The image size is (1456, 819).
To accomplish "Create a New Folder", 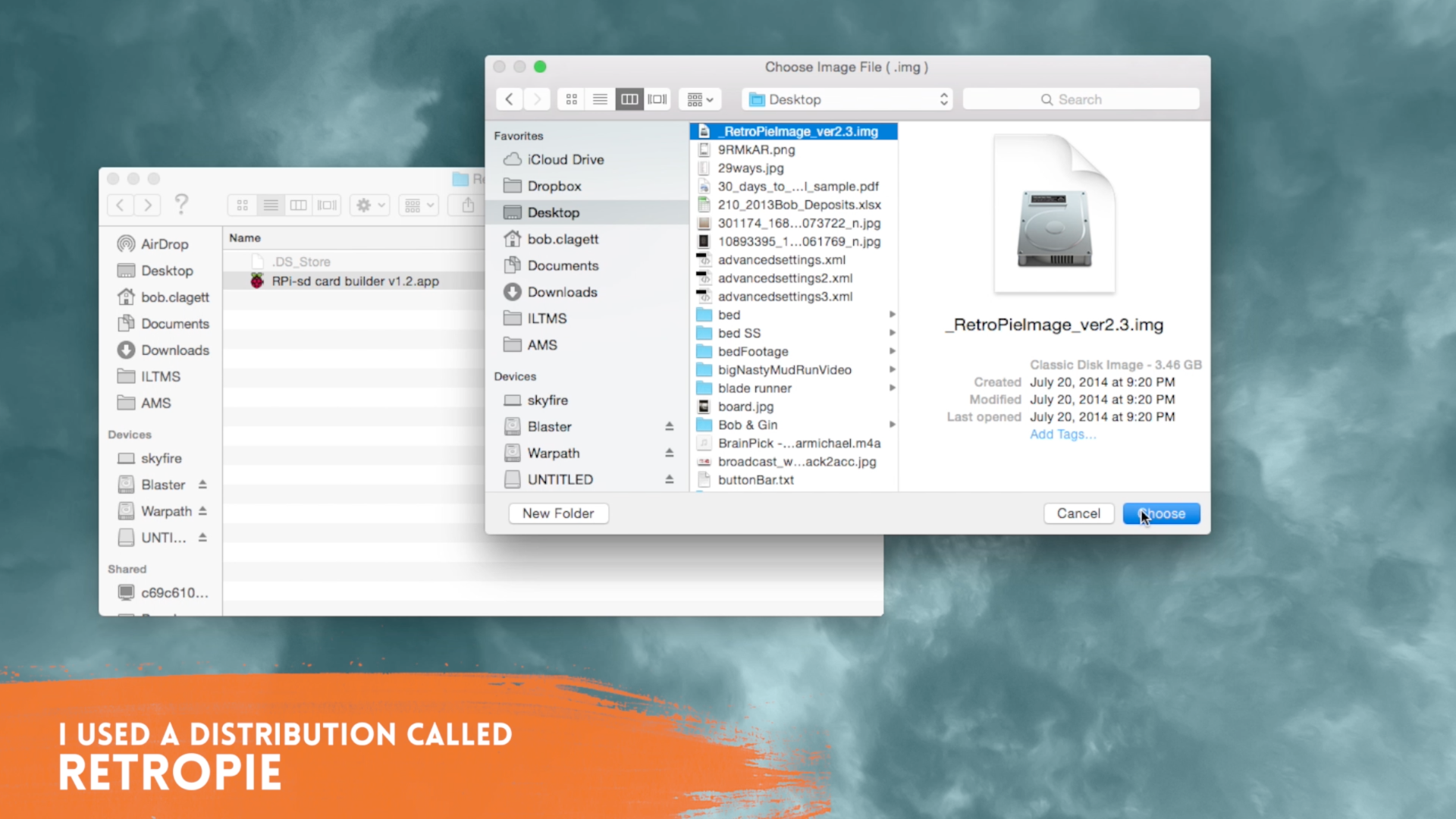I will coord(558,513).
